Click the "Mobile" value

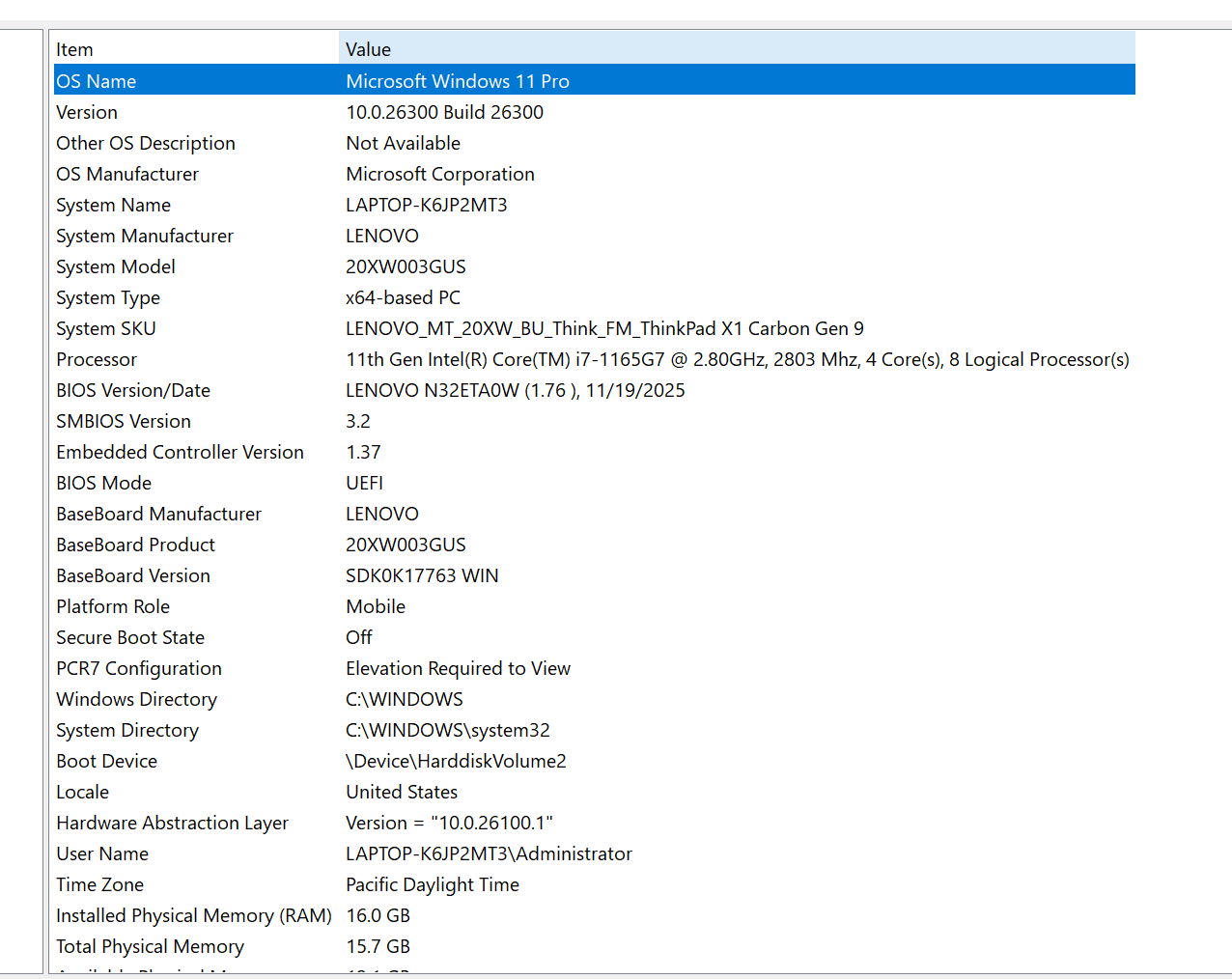coord(376,606)
